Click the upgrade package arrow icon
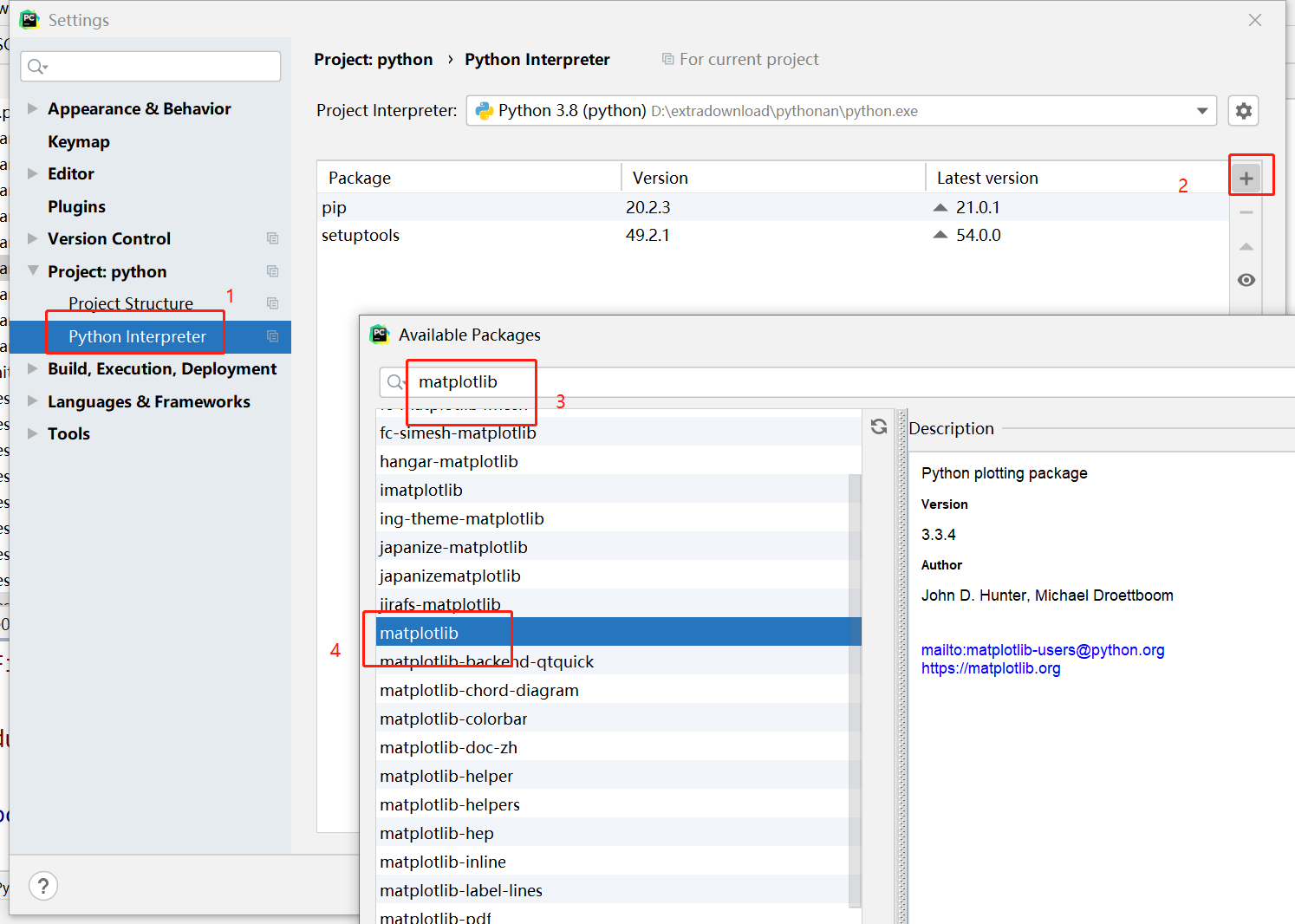Image resolution: width=1295 pixels, height=924 pixels. pos(1246,247)
